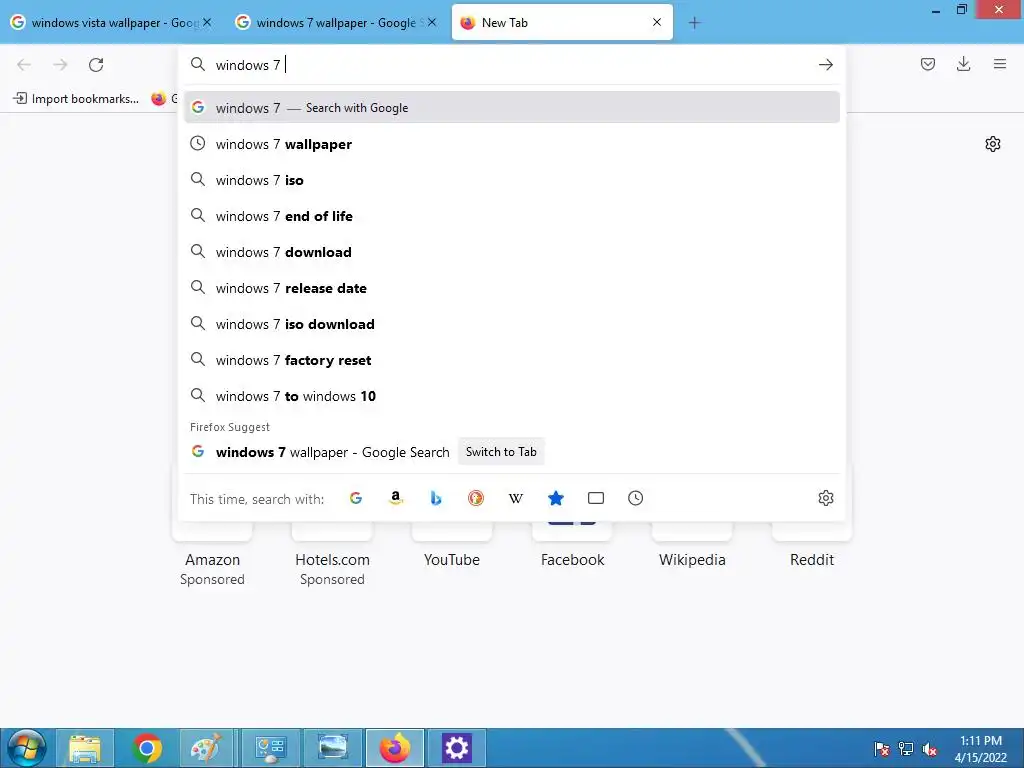Open search settings gear in dropdown

(x=825, y=498)
